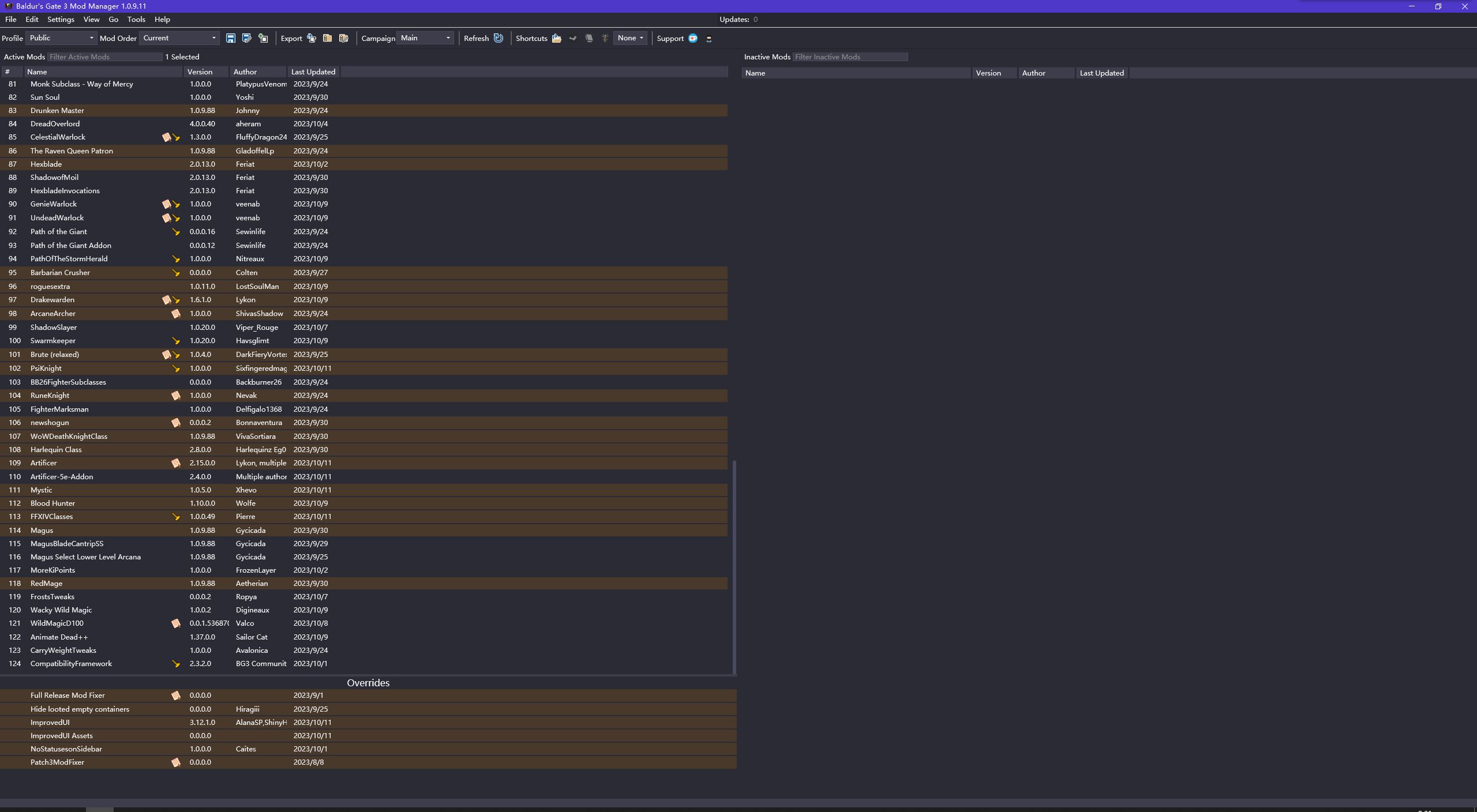Screen dimensions: 1477x812
Task: Click the Filter Inactive Mods field
Action: (850, 57)
